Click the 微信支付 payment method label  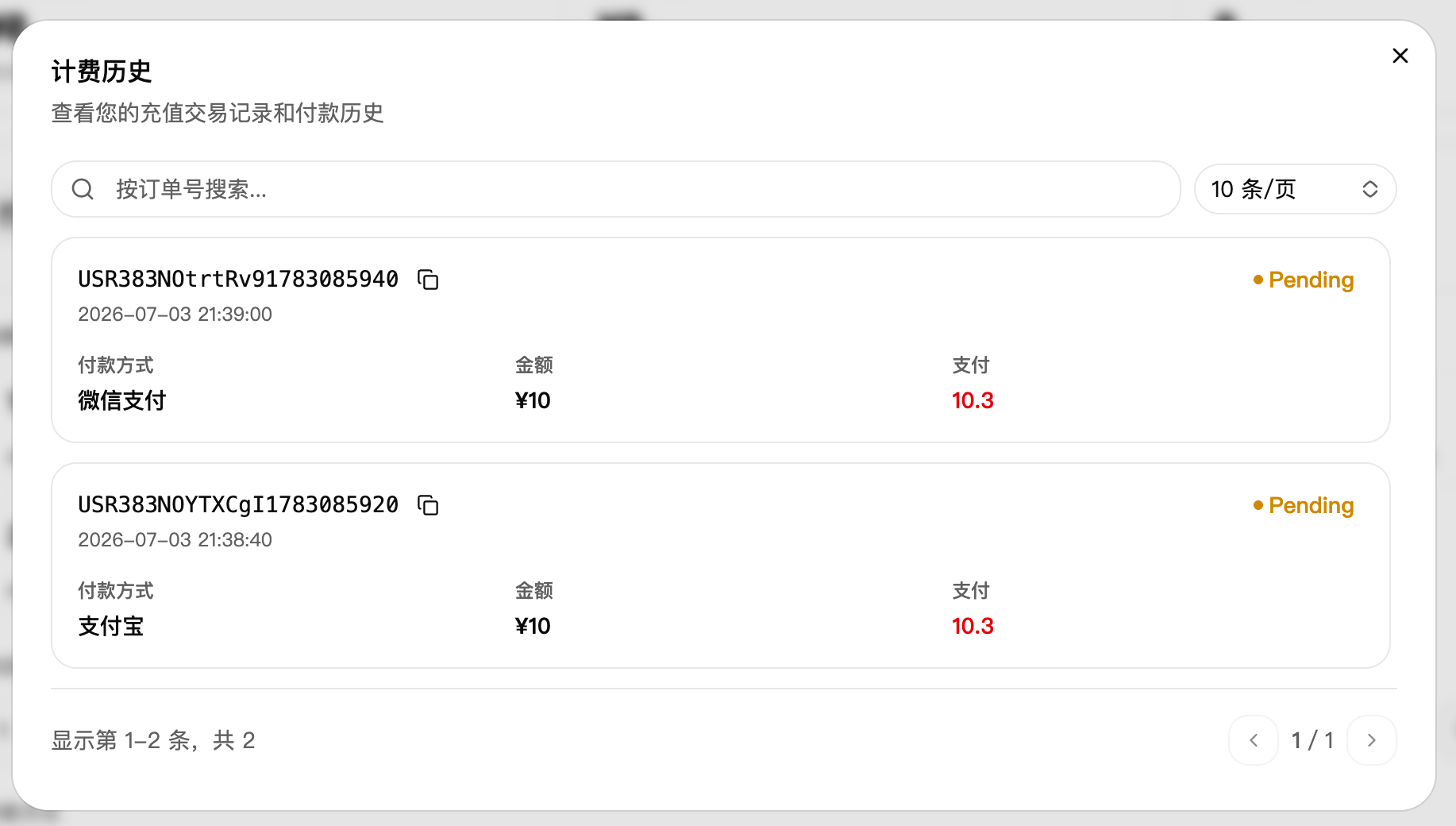coord(122,400)
